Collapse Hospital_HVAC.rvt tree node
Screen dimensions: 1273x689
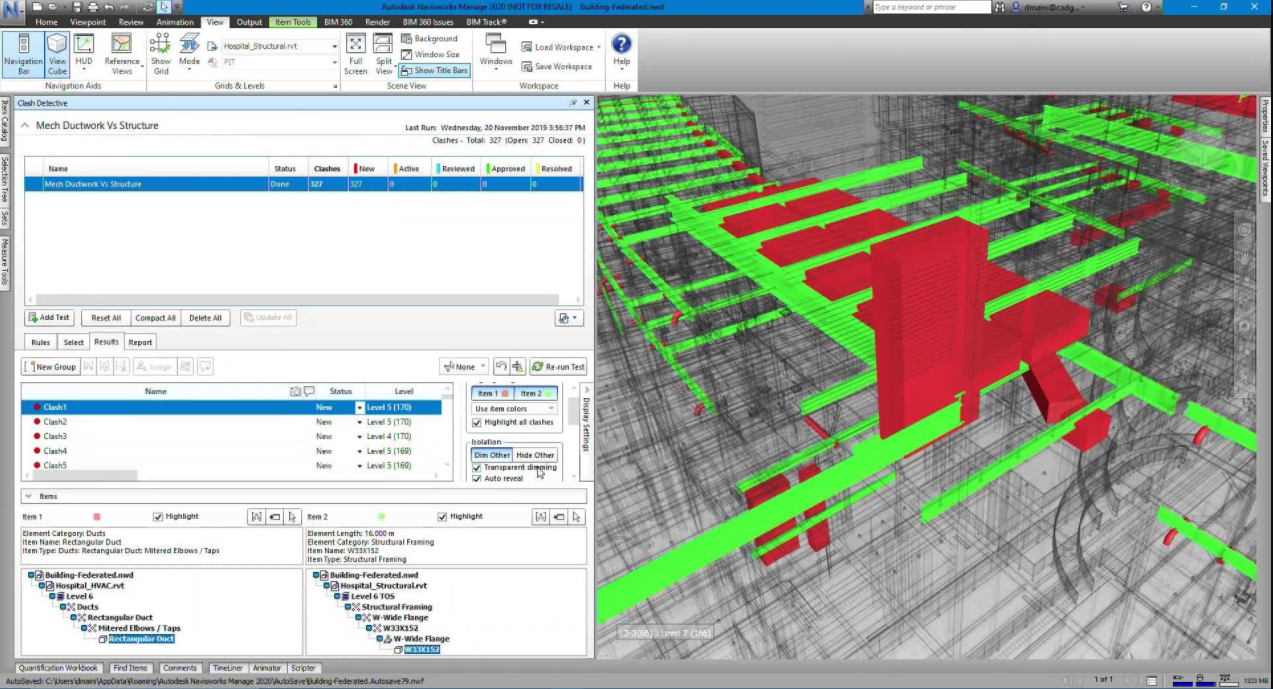tap(42, 586)
